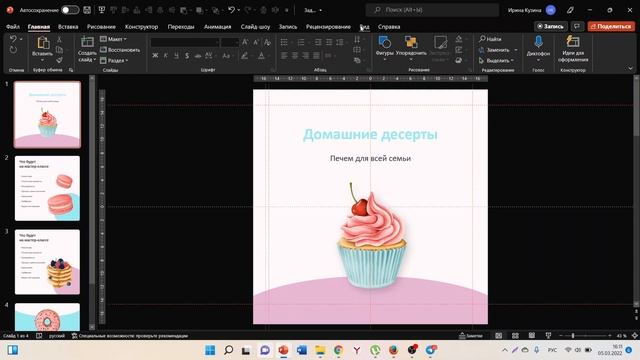Click the Undo icon in the ribbon

tap(13, 39)
